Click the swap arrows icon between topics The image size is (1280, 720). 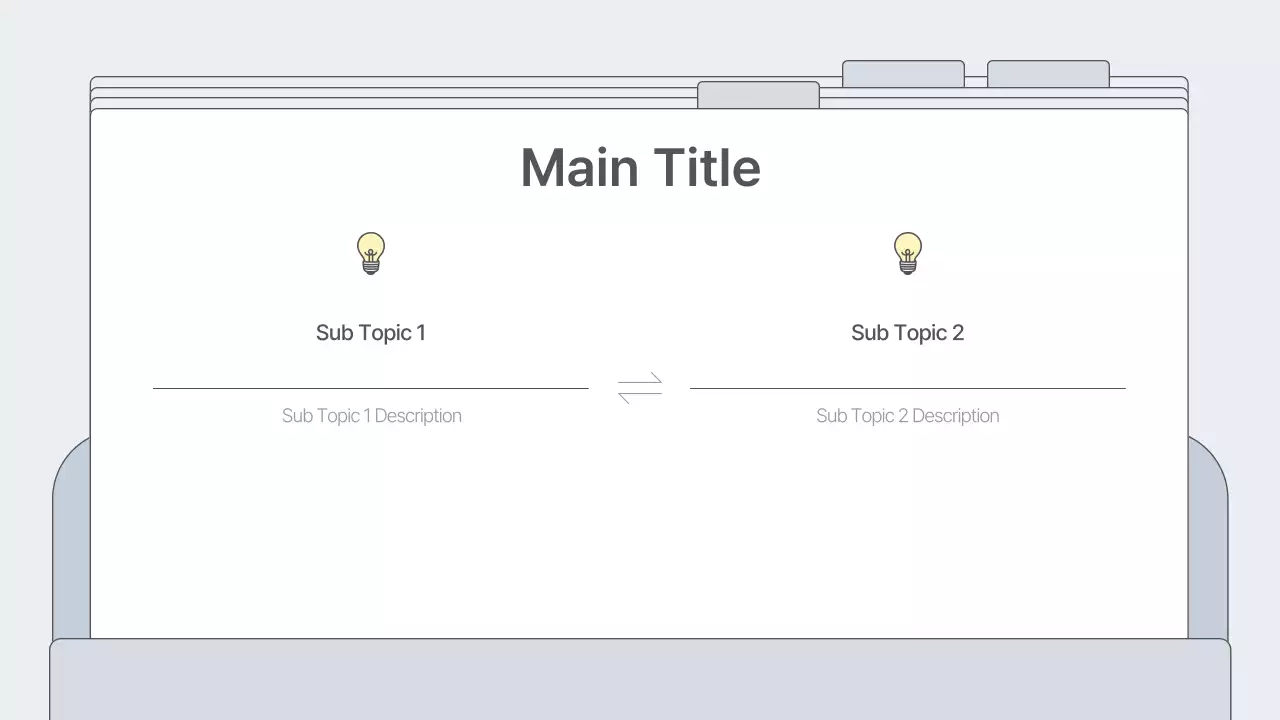tap(640, 388)
